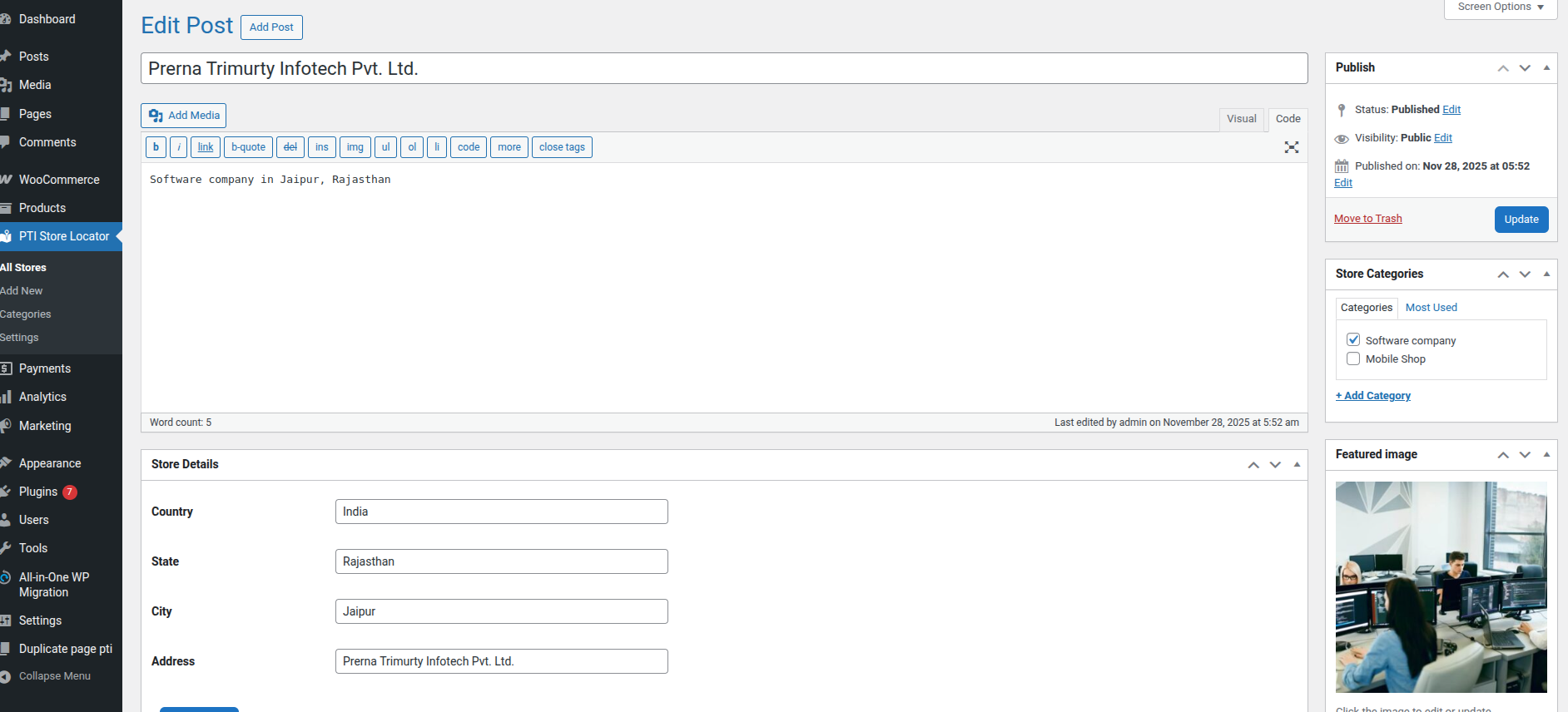Click the italic (i) quicktag button
The image size is (1568, 712).
click(178, 147)
